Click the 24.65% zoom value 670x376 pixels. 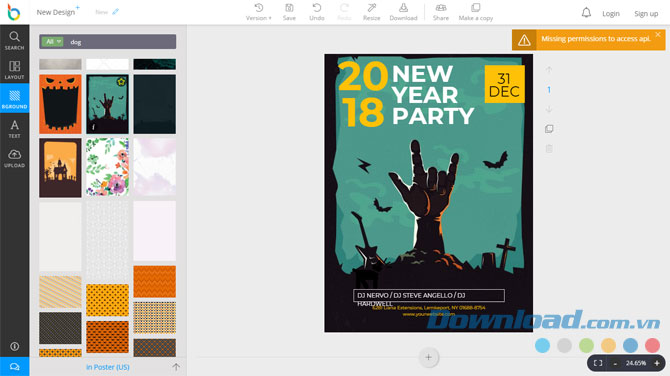pyautogui.click(x=636, y=363)
